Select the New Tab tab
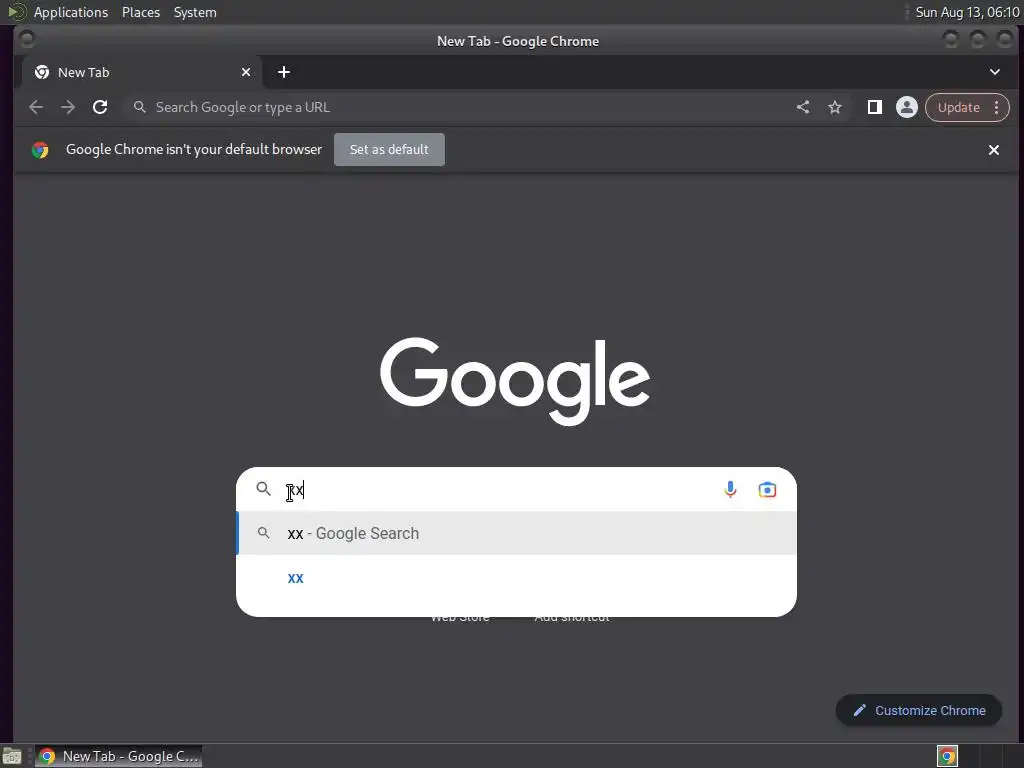 (142, 72)
